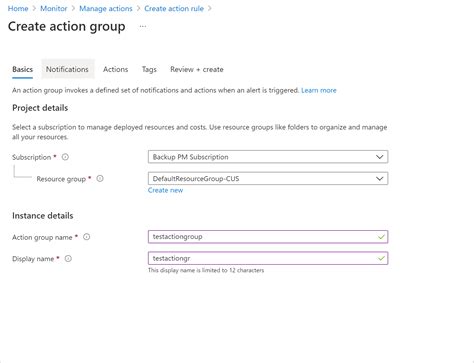This screenshot has width=474, height=363.
Task: Open the Tags tab
Action: (149, 69)
